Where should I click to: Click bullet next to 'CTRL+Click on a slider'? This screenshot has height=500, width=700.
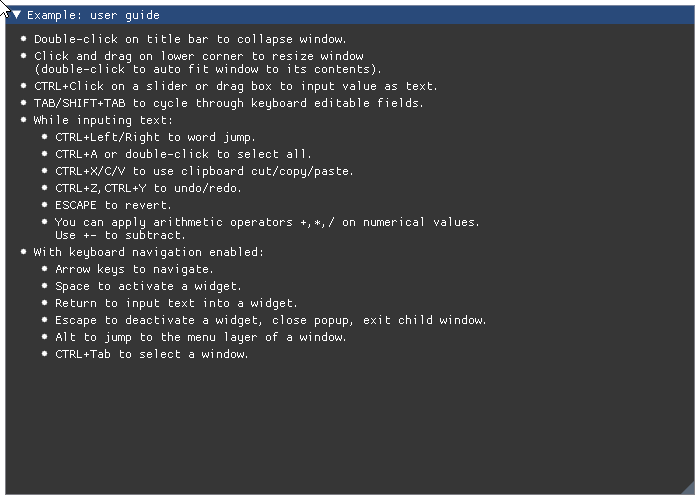tap(24, 85)
